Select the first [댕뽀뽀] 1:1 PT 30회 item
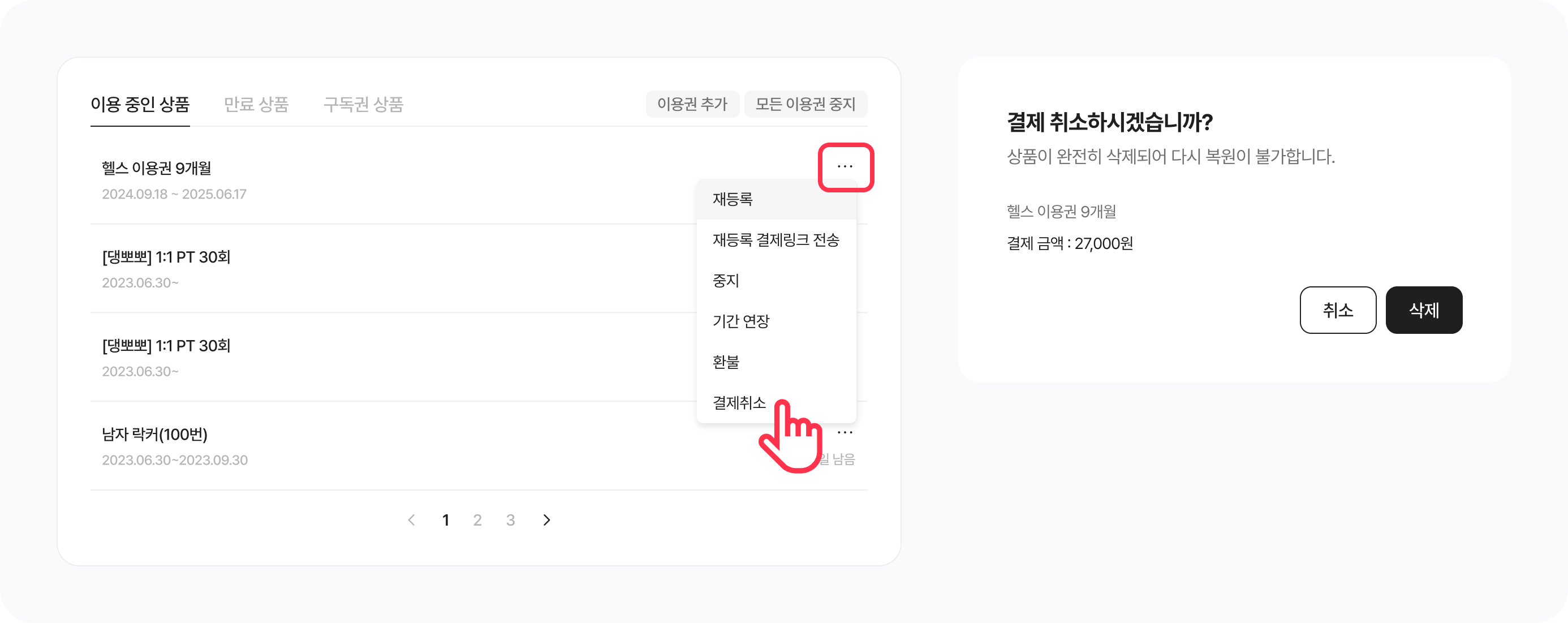1568x623 pixels. tap(166, 257)
